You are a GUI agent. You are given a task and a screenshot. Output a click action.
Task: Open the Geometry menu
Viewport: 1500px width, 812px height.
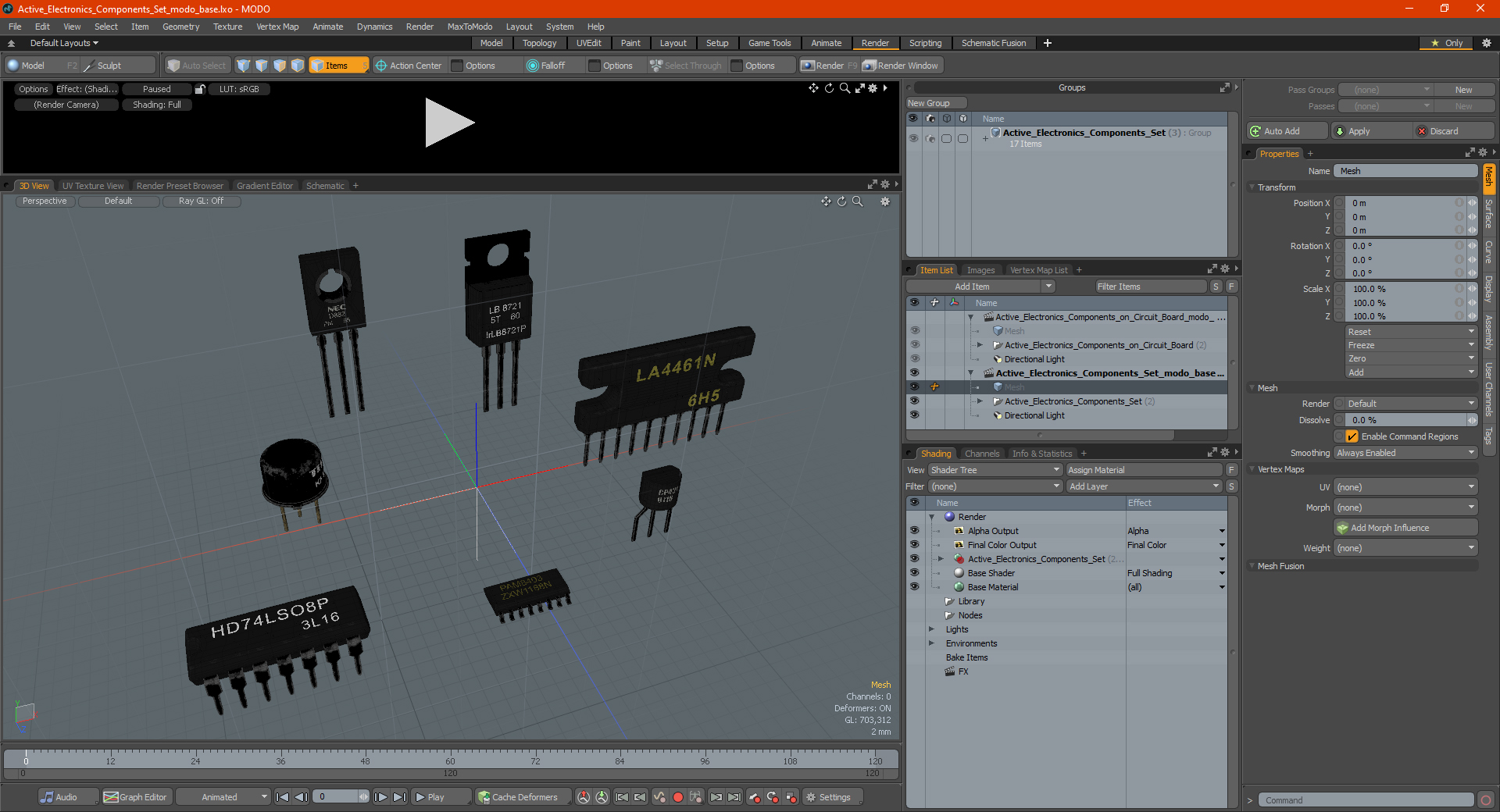(180, 27)
